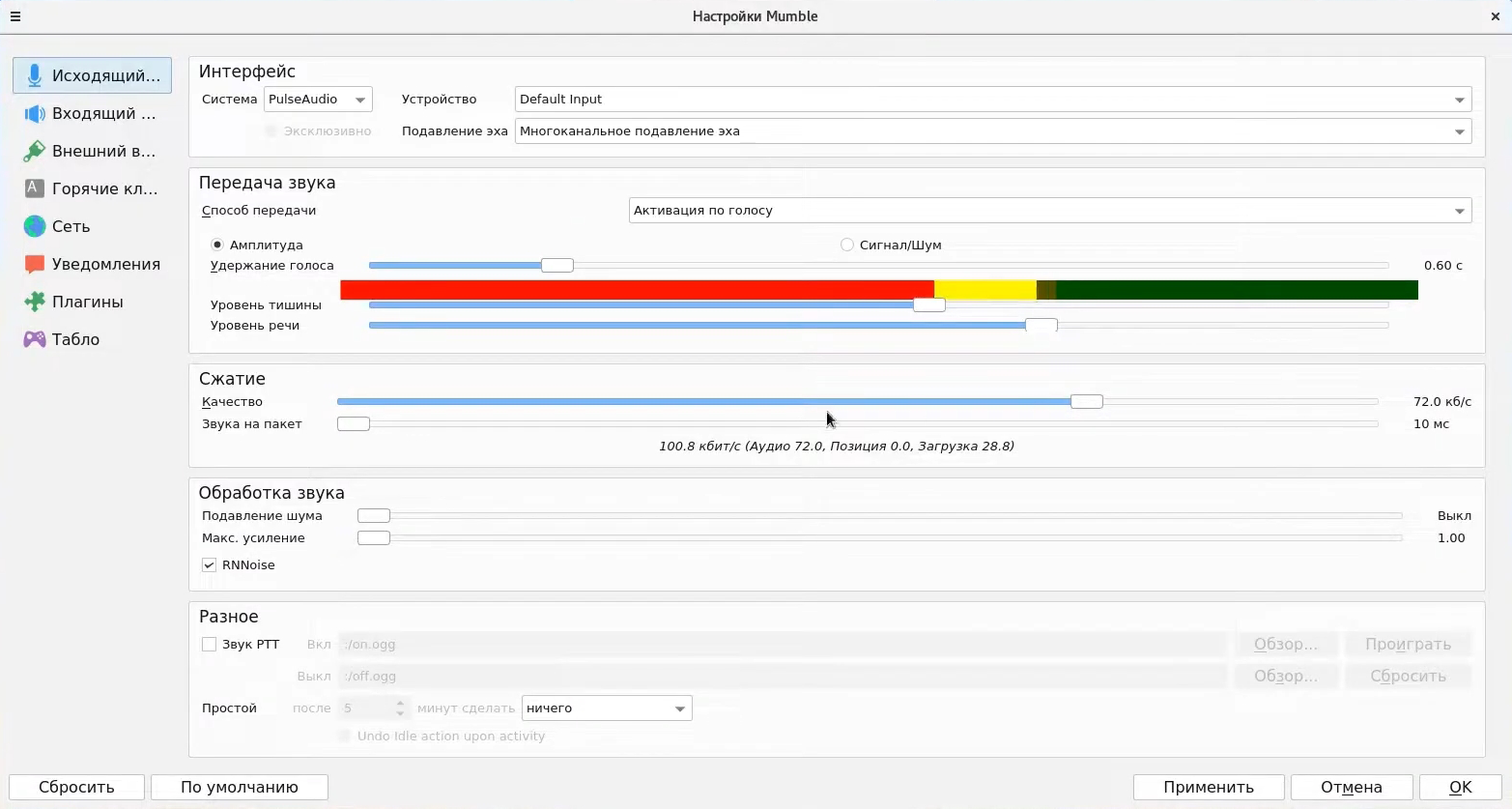Click the Сбросить button at bottom left

click(76, 788)
